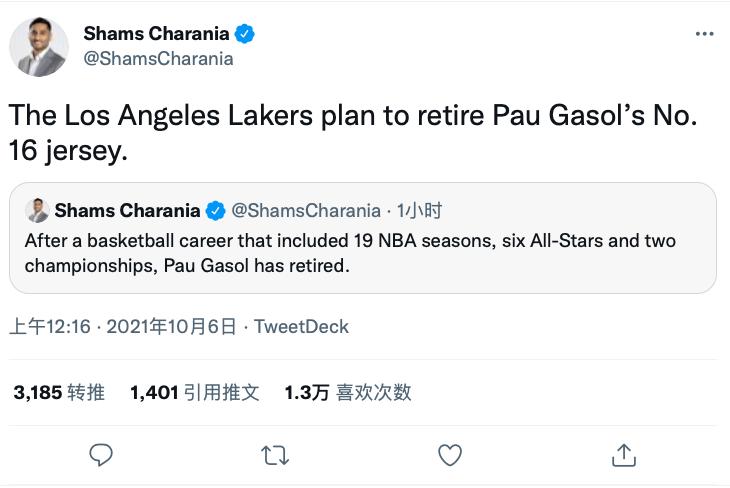Click the TweetDeck source label

point(301,326)
